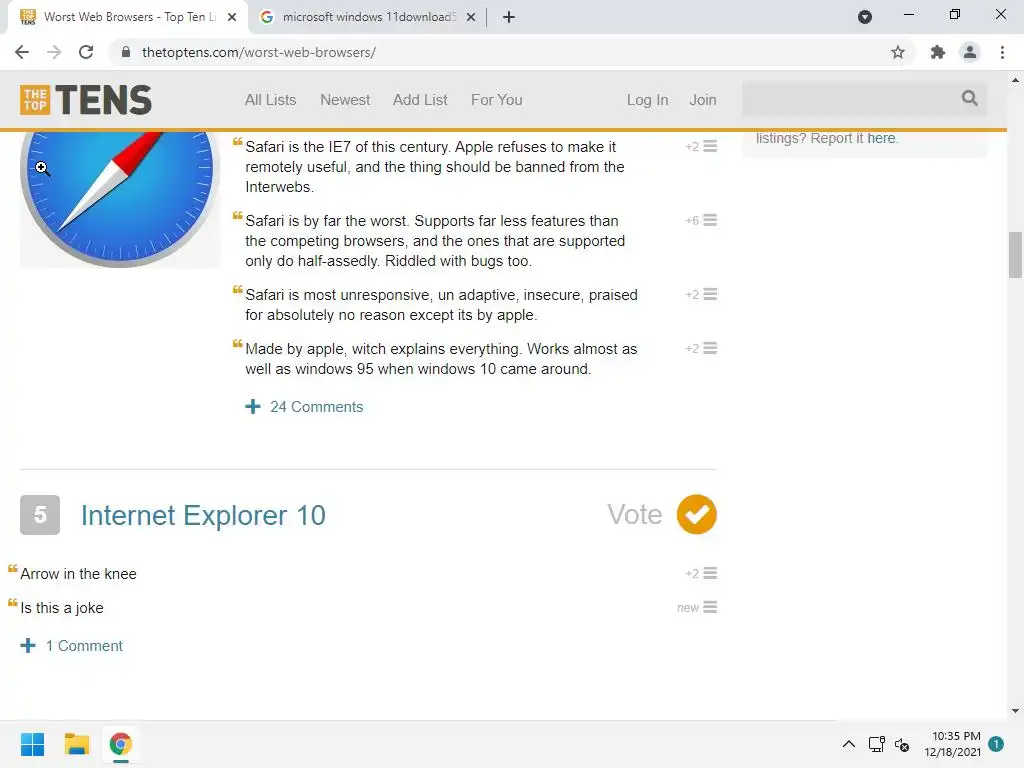Close the Worst Web Browsers tab
This screenshot has height=768, width=1024.
tap(232, 17)
